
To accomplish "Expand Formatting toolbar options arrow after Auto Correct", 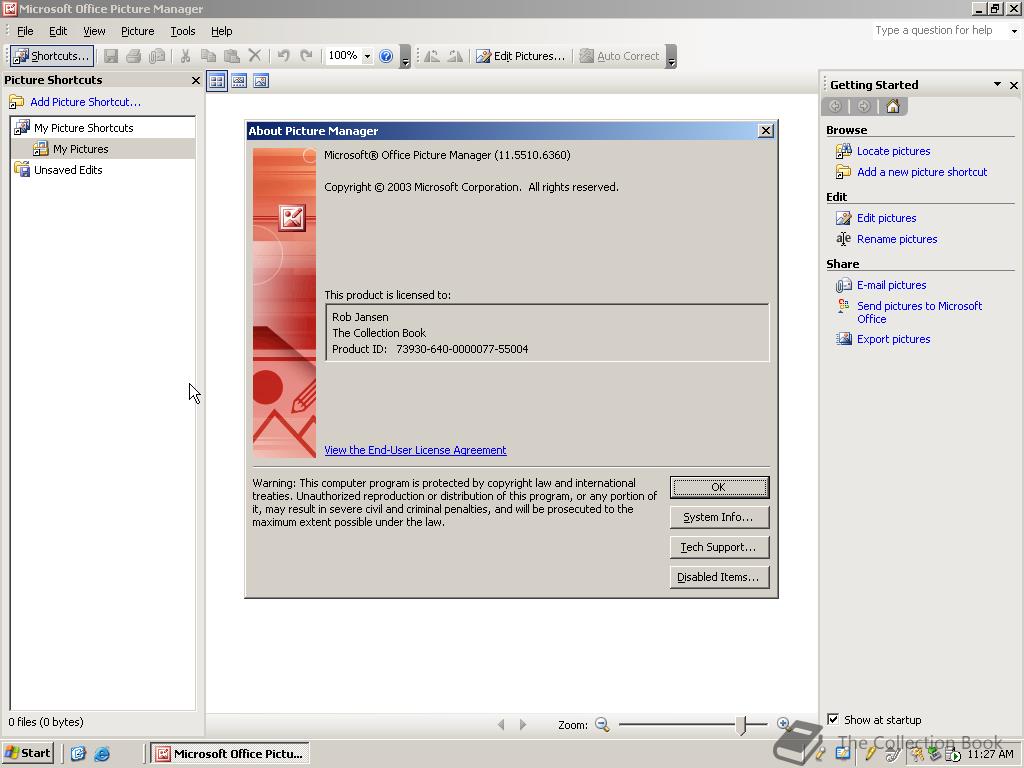I will click(x=671, y=57).
